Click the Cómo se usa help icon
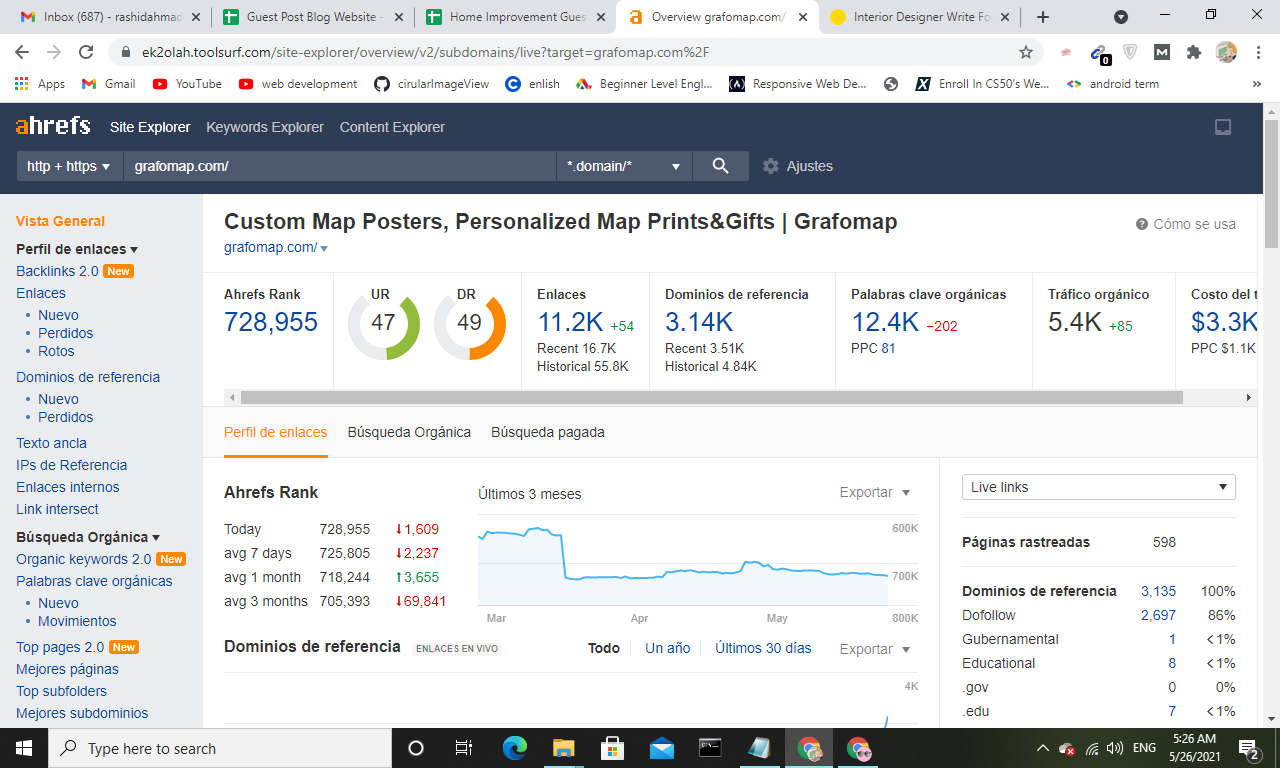This screenshot has height=768, width=1280. [1142, 224]
